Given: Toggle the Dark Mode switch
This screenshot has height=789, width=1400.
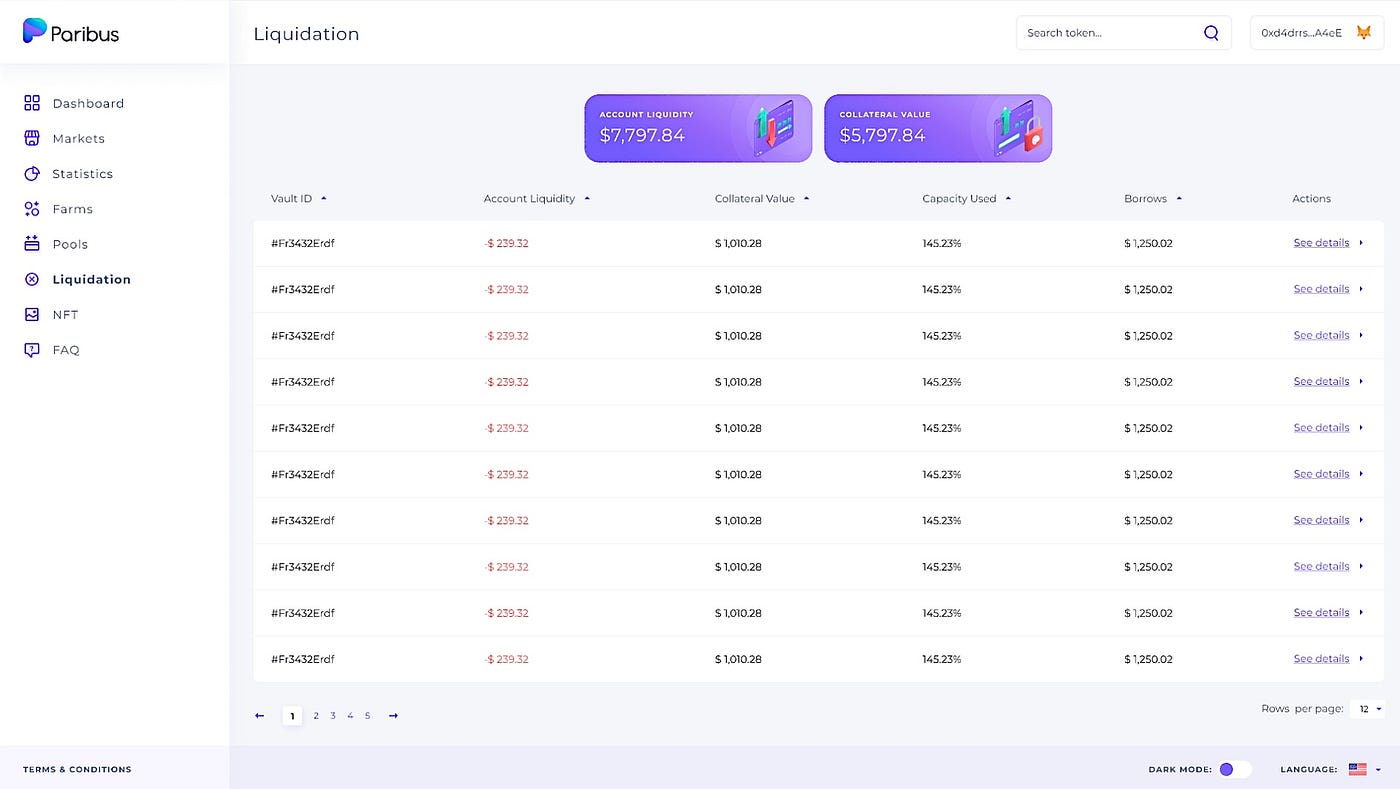Looking at the screenshot, I should [x=1235, y=769].
